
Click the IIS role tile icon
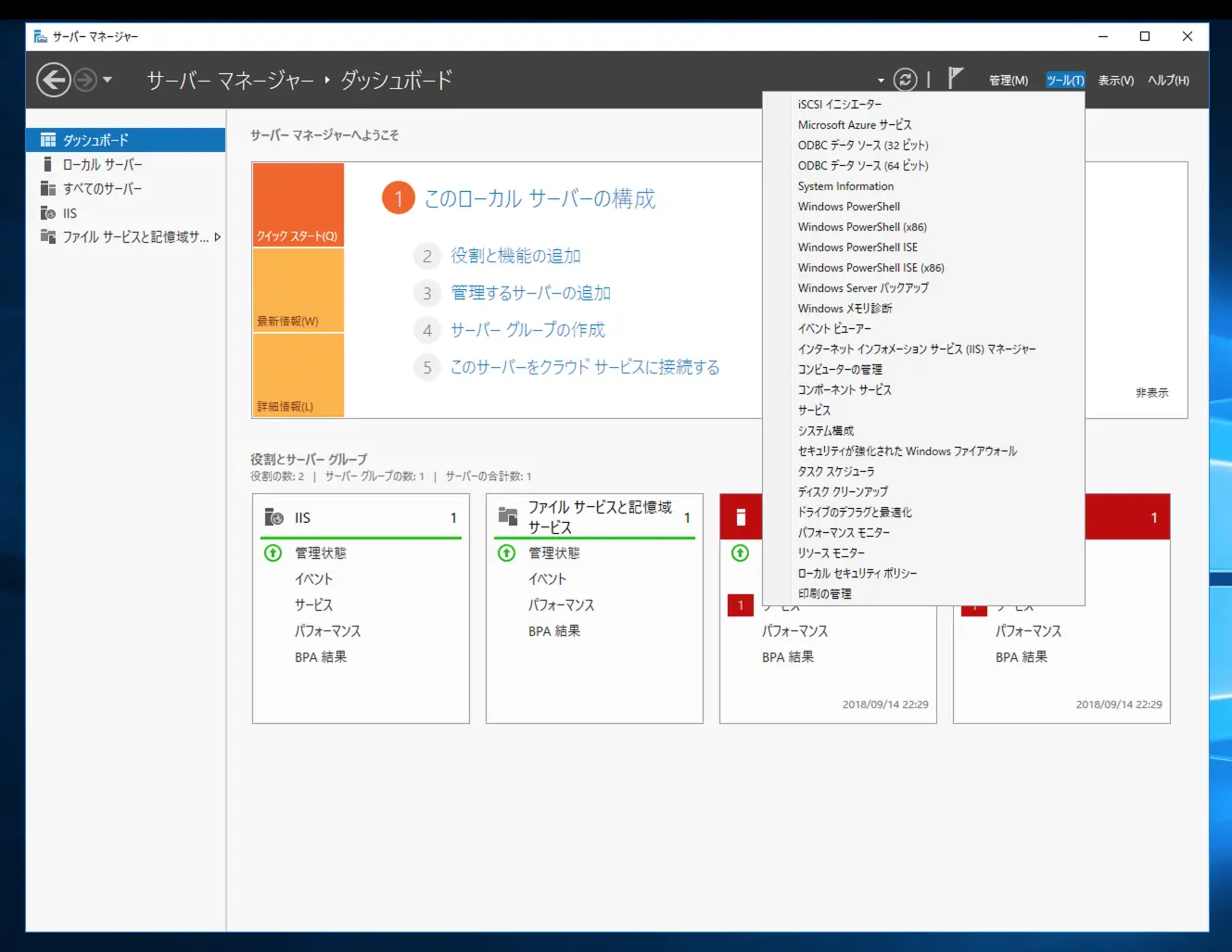(x=273, y=516)
